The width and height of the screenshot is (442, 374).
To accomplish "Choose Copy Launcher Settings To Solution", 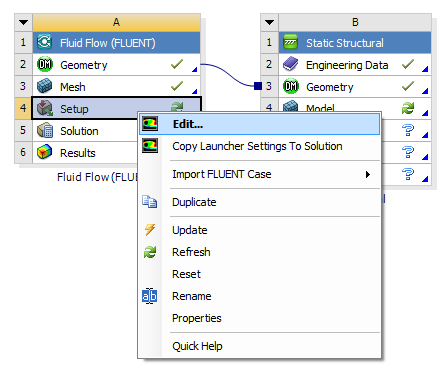I will click(259, 146).
